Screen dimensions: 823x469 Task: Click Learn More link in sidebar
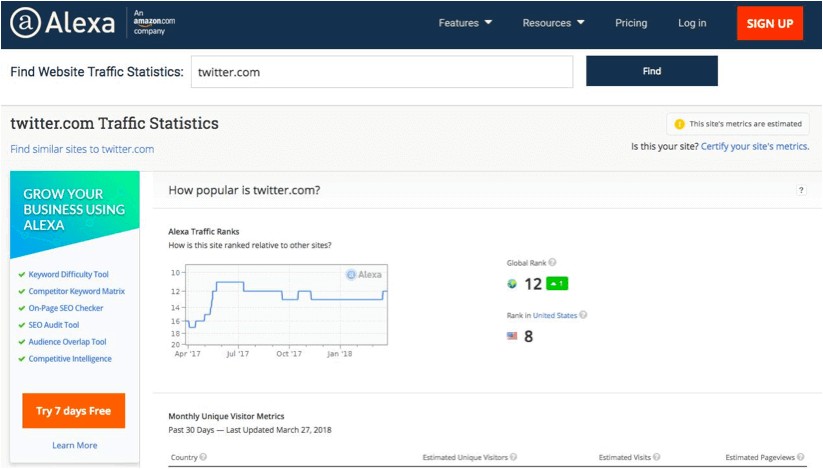pyautogui.click(x=75, y=445)
